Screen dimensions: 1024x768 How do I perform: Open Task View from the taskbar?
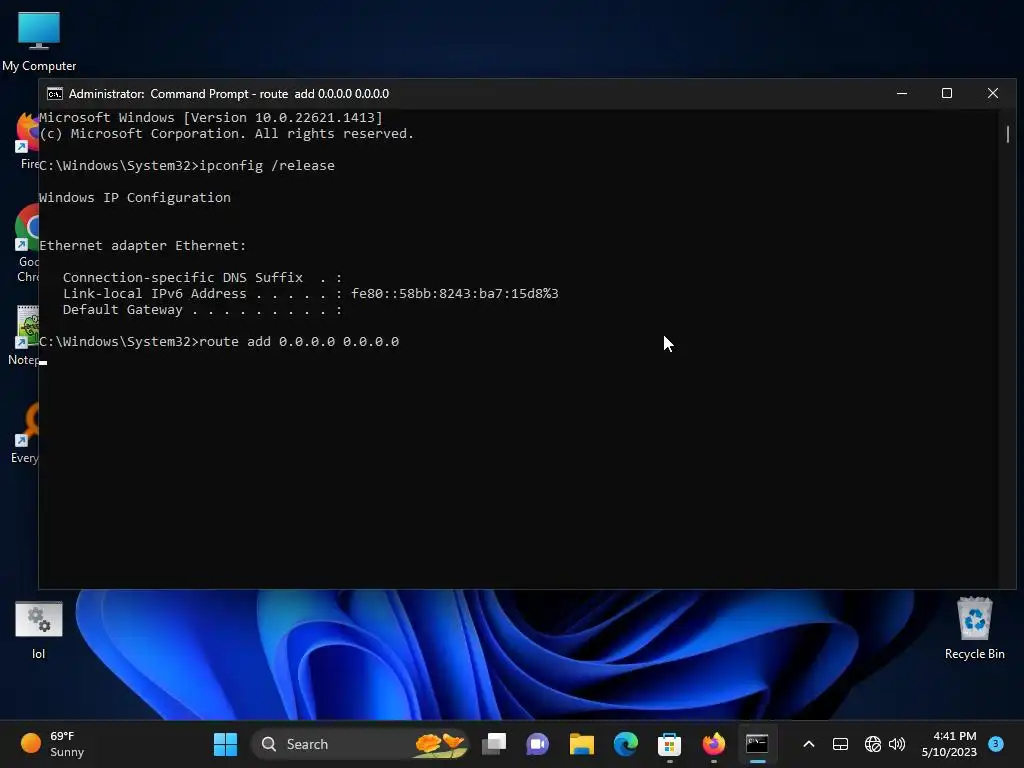pyautogui.click(x=494, y=744)
